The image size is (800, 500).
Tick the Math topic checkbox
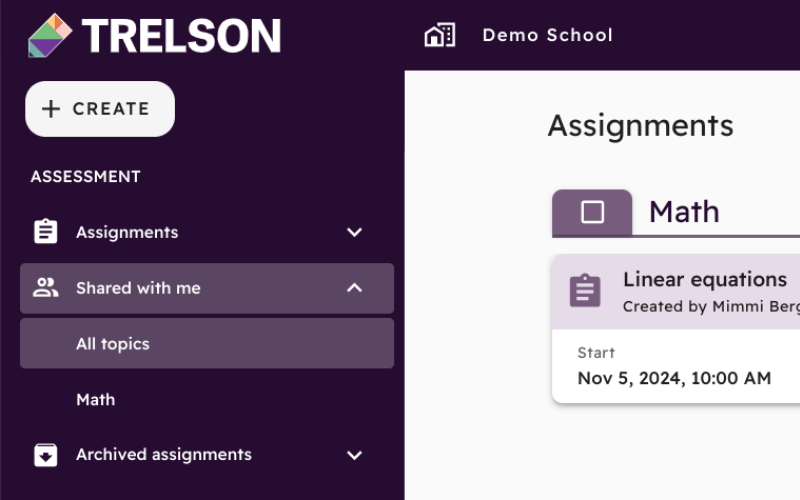(592, 212)
